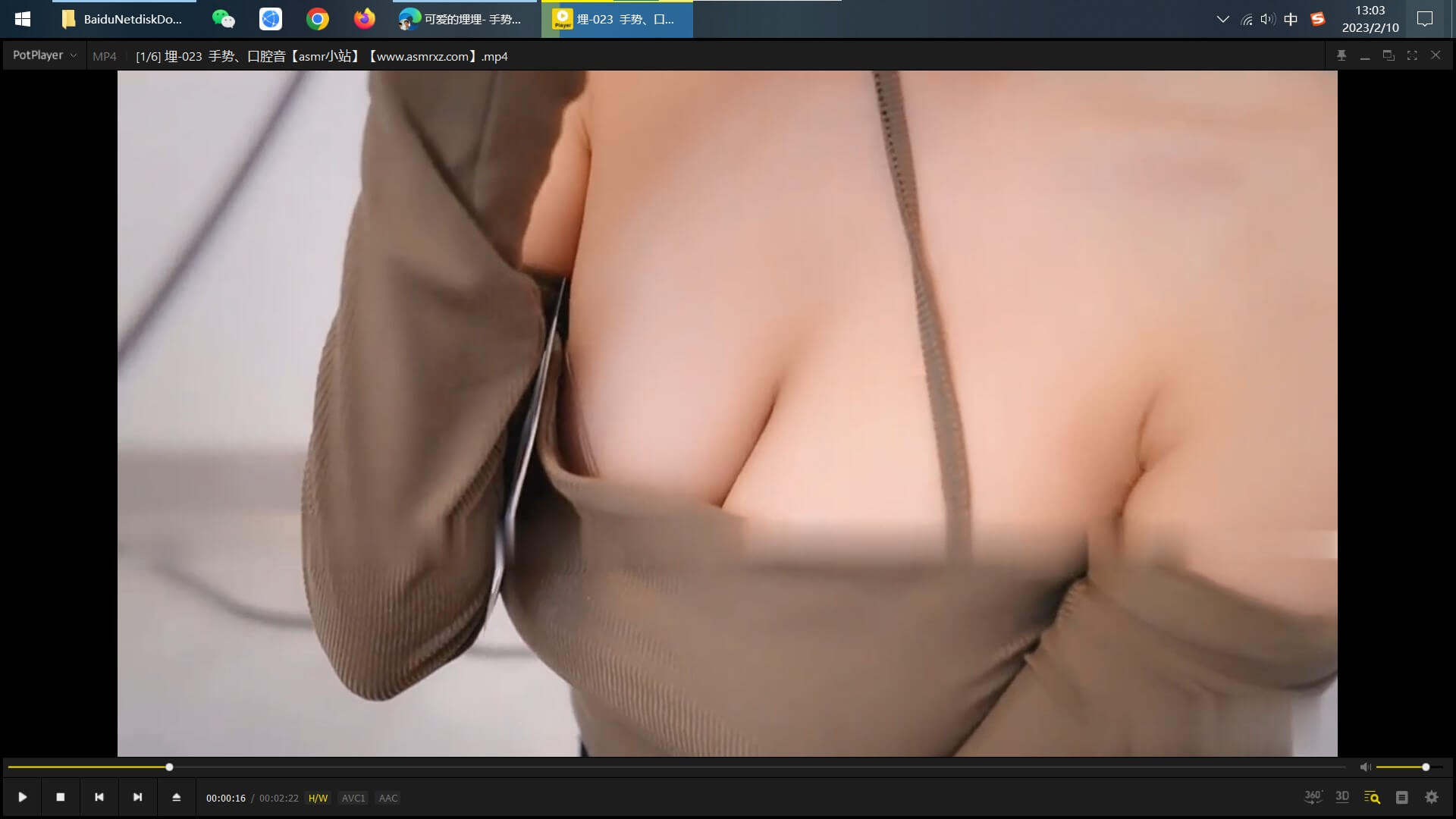Stop playback with the Stop button
1456x819 pixels.
(x=61, y=797)
